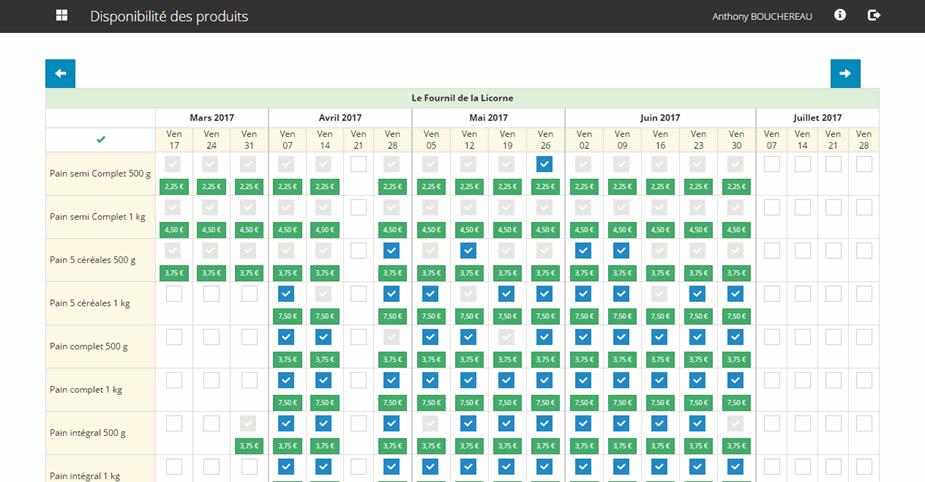Viewport: 925px width, 482px height.
Task: Select the Avril 2017 month header
Action: pyautogui.click(x=340, y=117)
